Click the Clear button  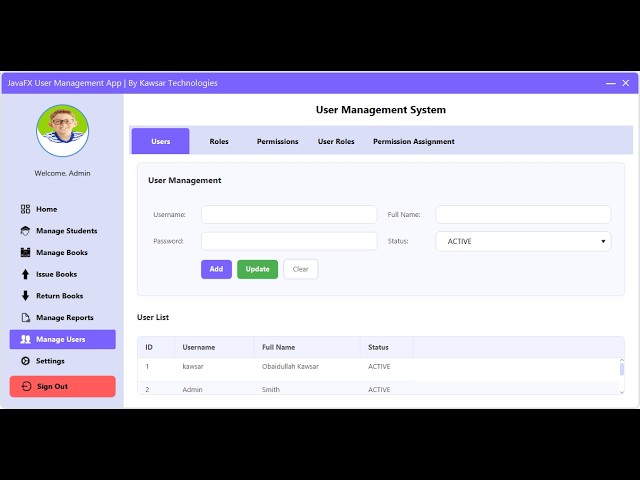point(300,269)
